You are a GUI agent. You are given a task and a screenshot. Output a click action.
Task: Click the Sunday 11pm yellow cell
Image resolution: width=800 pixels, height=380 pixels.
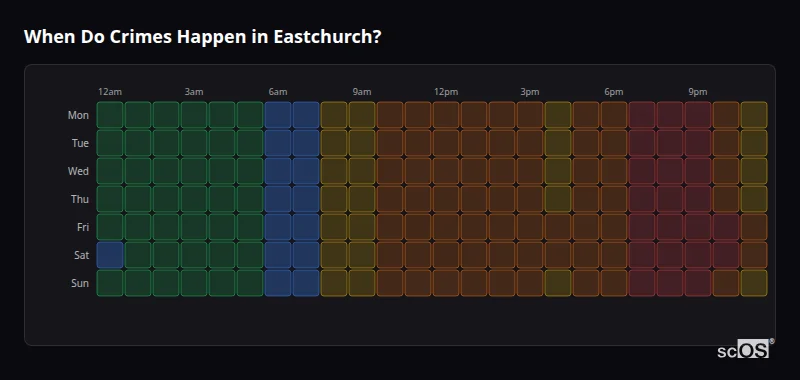pyautogui.click(x=754, y=283)
